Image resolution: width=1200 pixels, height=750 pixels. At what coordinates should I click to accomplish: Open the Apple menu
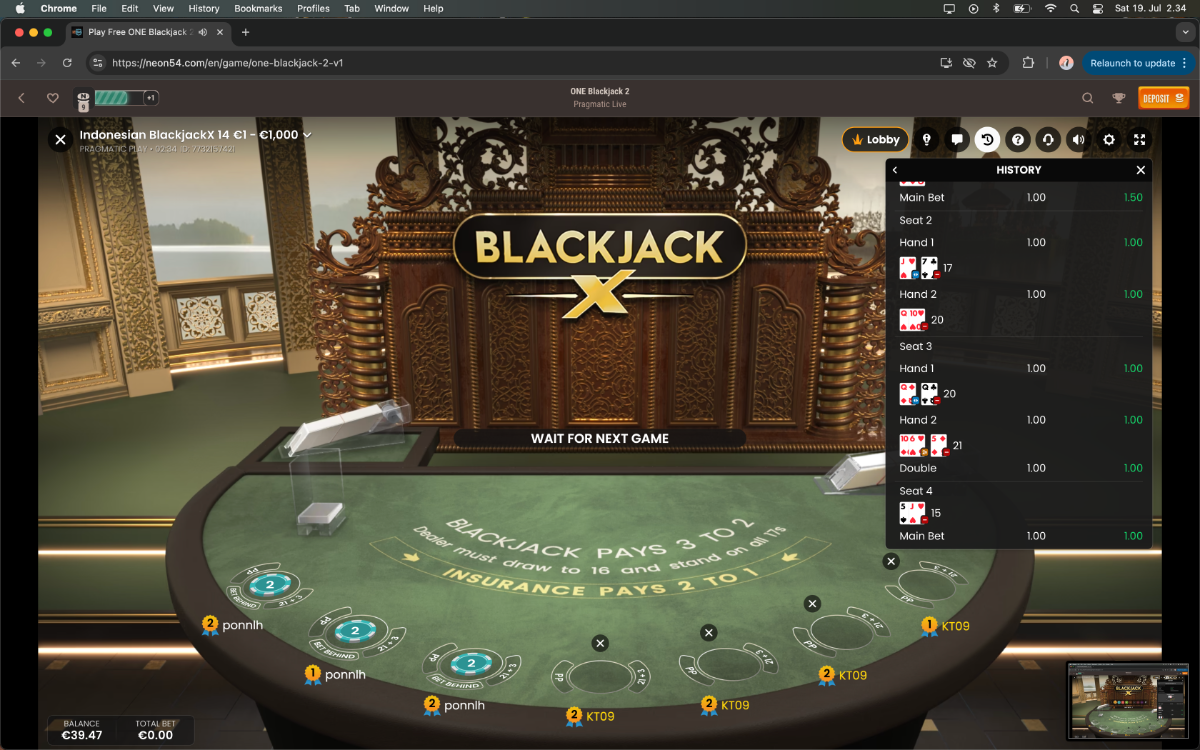coord(19,8)
